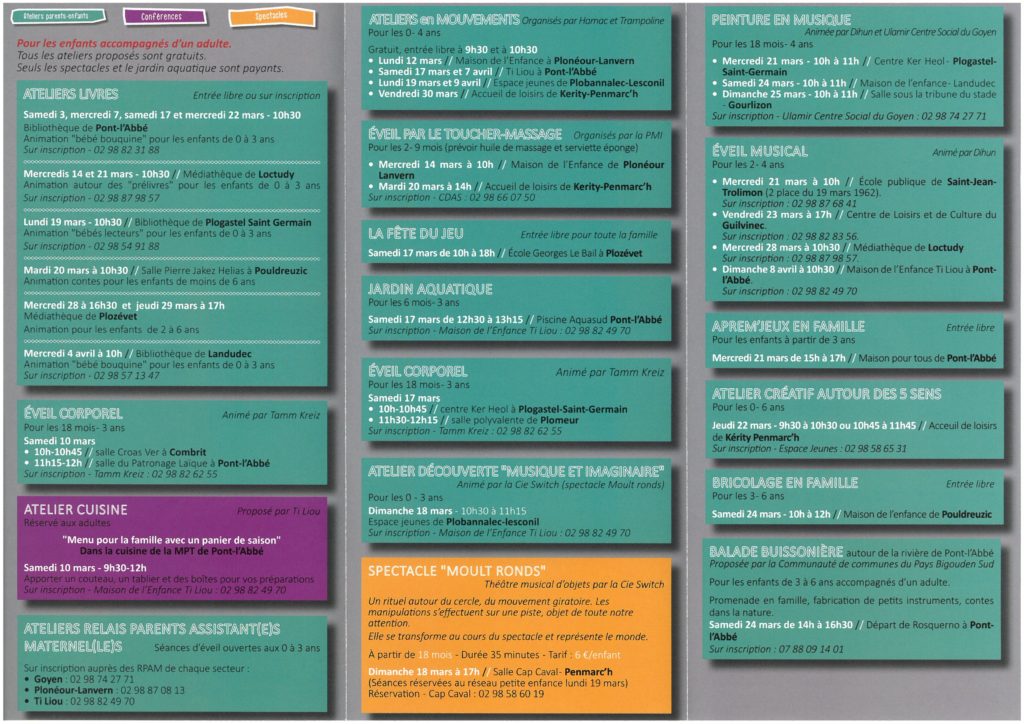Screen dimensions: 1024x724
Task: Click the "LA FÊTE DU JEU" heading
Action: tap(416, 233)
